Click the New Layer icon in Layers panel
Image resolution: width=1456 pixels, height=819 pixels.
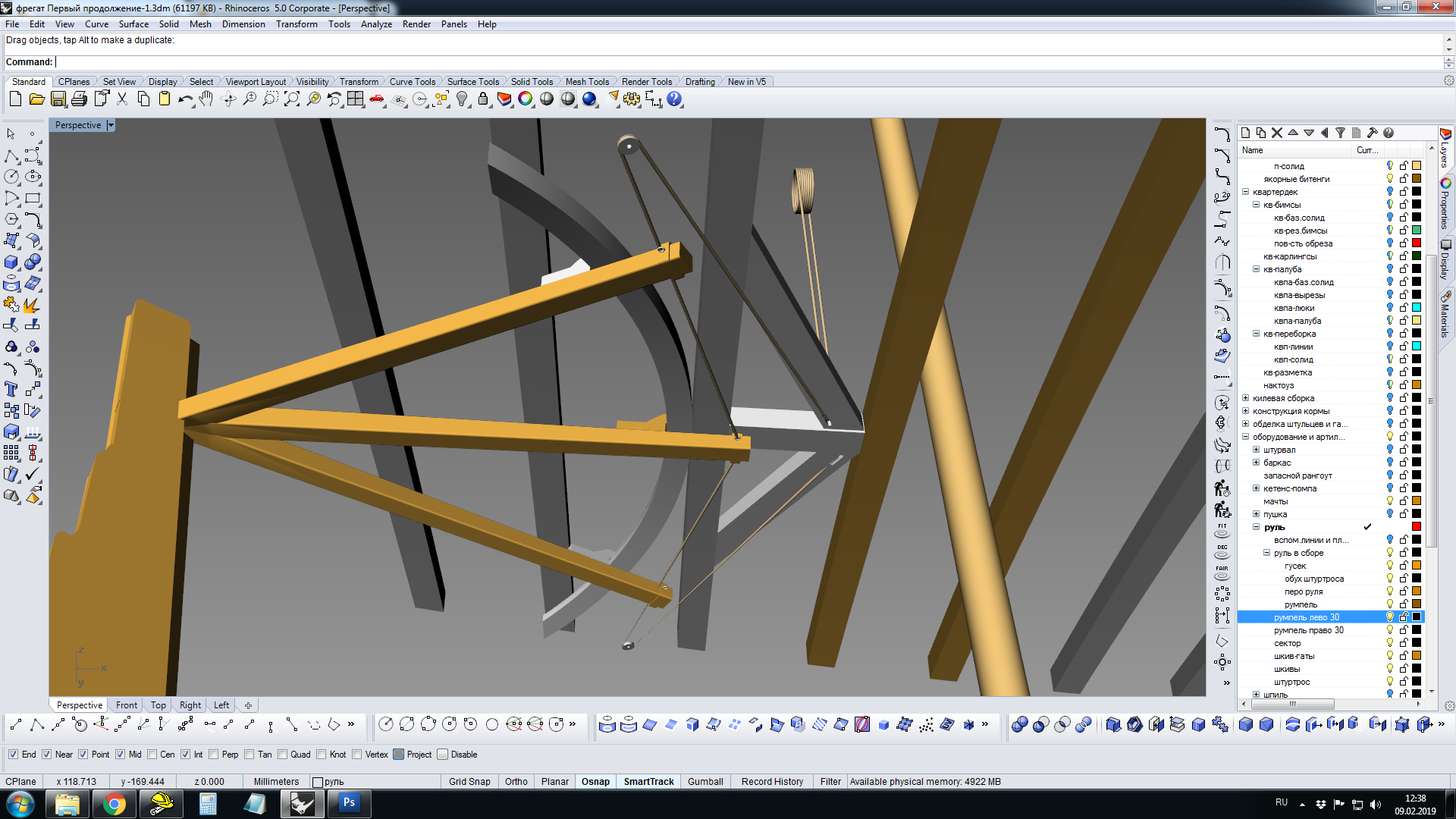(x=1245, y=133)
